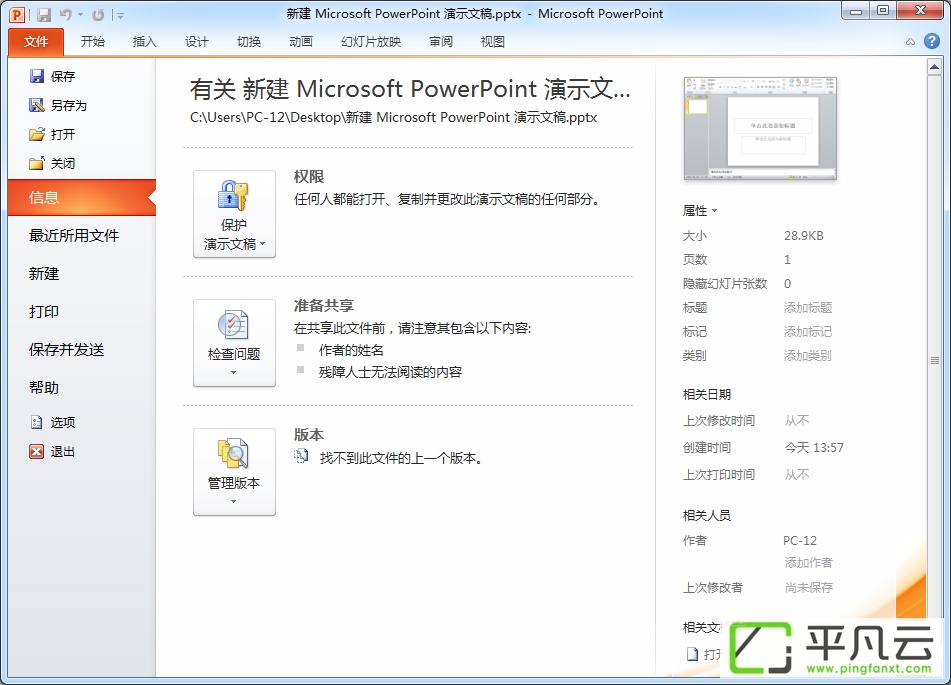951x685 pixels.
Task: Switch to the 开始 ribbon tab
Action: 93,42
